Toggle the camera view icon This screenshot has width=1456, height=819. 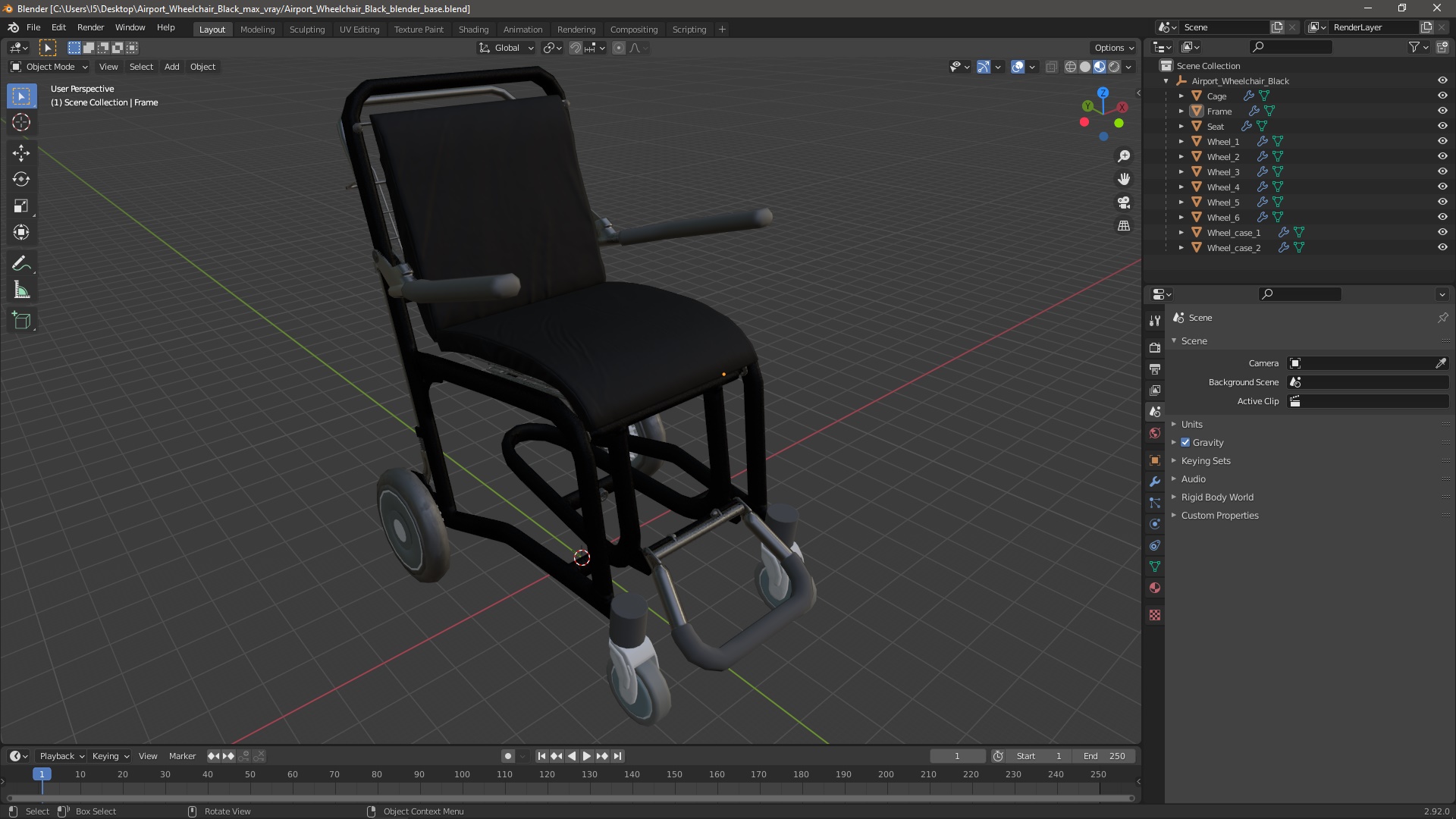(x=1124, y=202)
